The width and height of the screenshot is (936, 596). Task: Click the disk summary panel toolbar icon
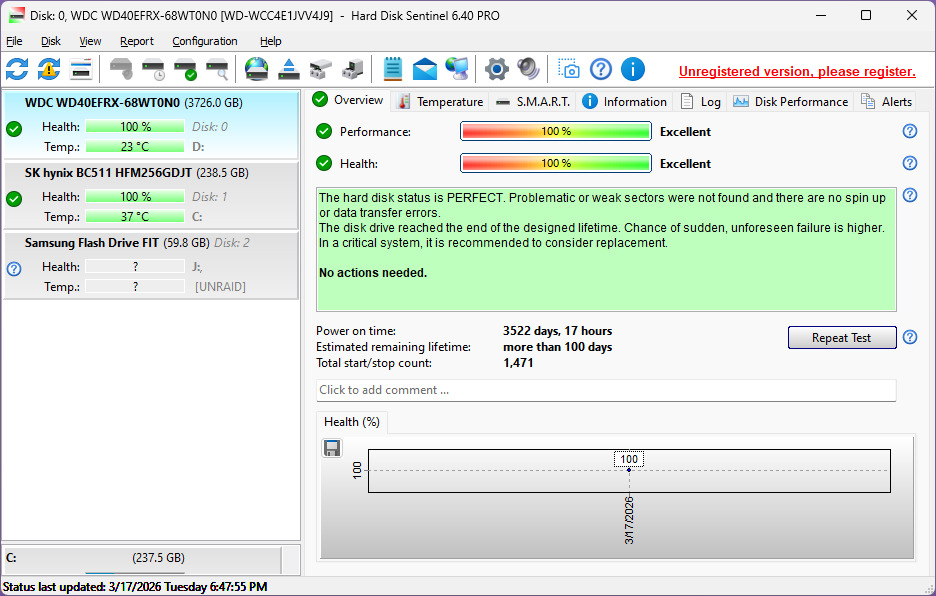81,69
